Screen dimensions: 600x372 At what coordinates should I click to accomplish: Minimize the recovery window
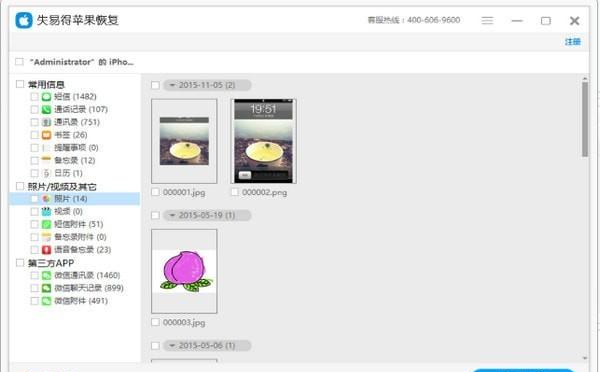pyautogui.click(x=517, y=20)
